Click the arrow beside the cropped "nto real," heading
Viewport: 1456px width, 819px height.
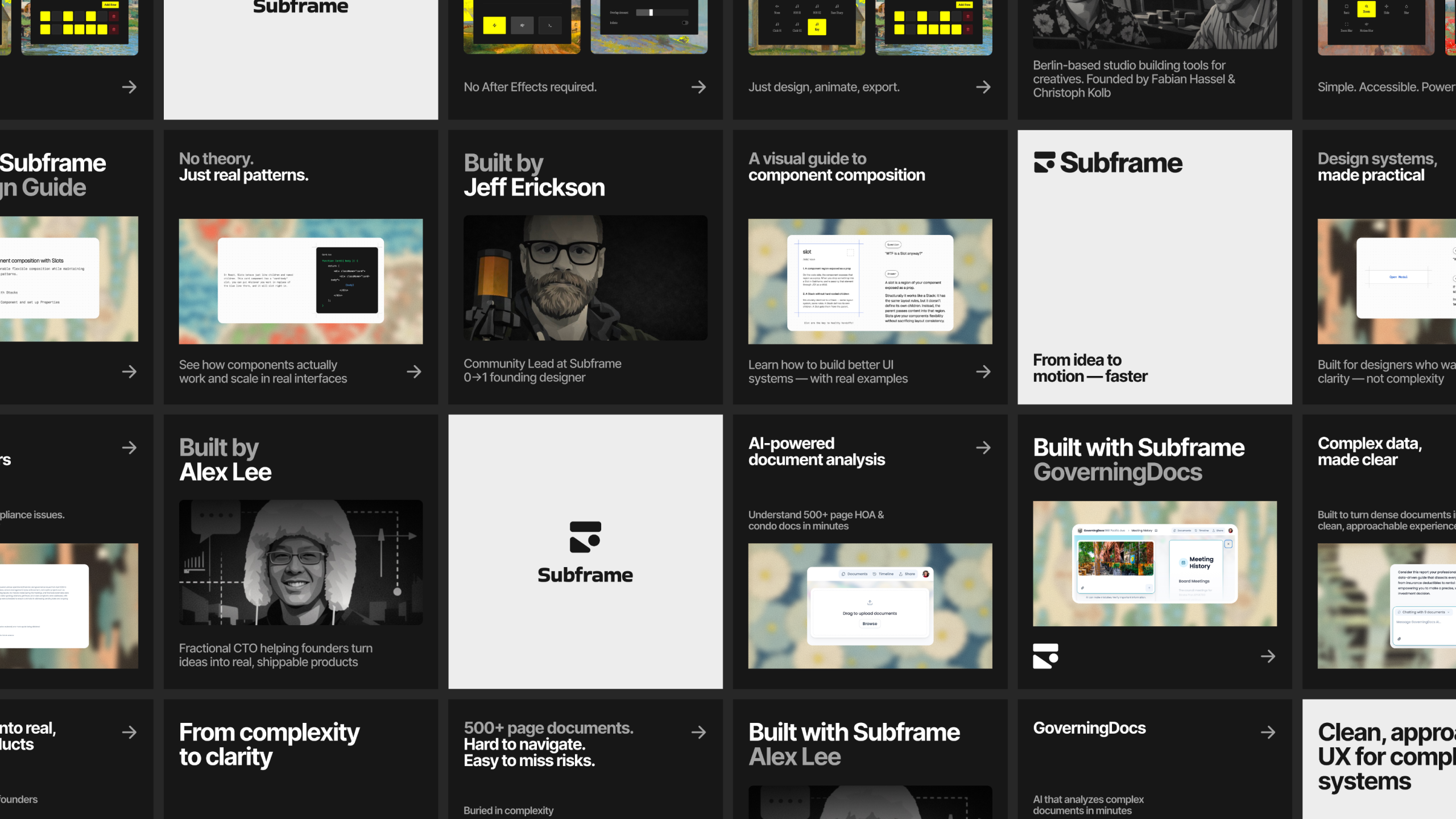point(129,732)
